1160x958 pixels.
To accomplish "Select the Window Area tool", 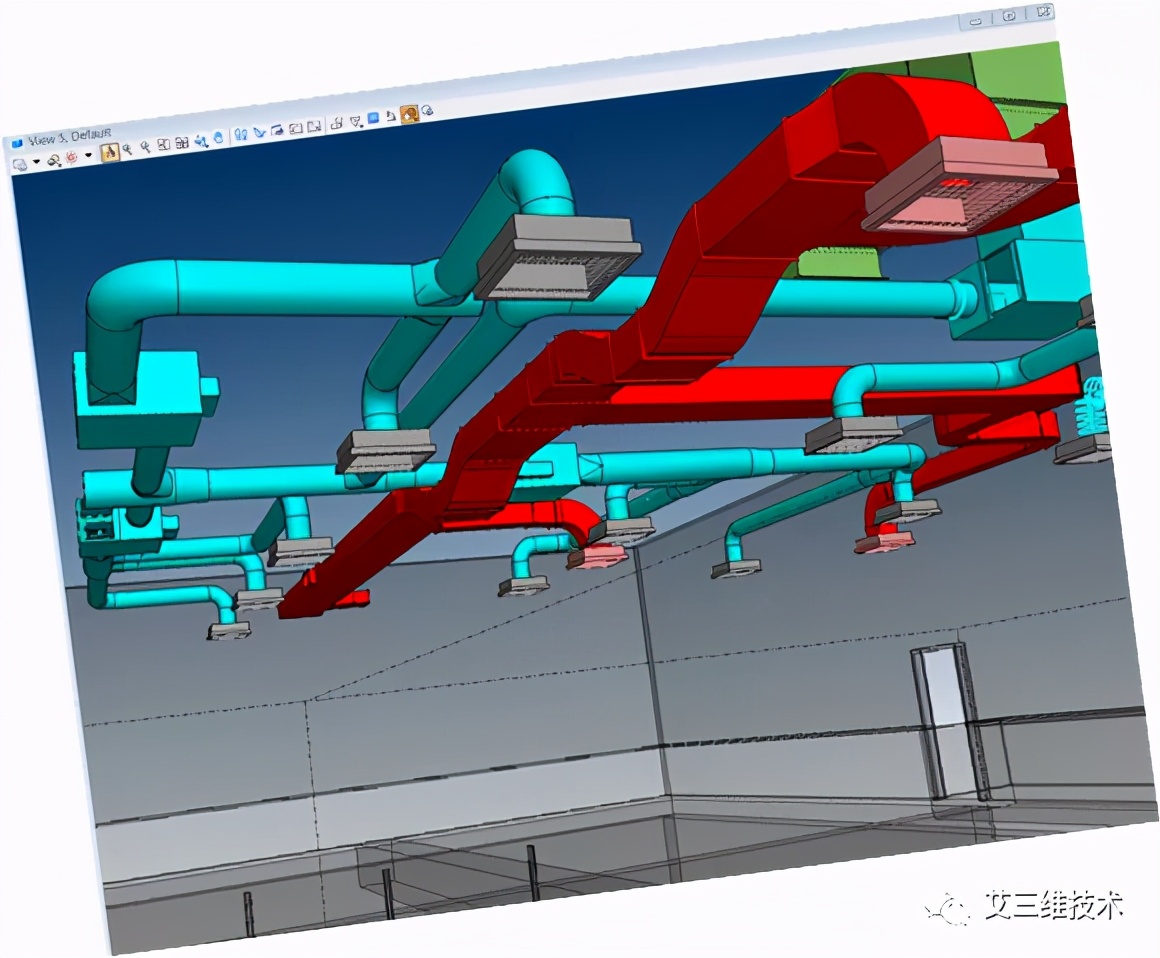I will click(x=163, y=144).
